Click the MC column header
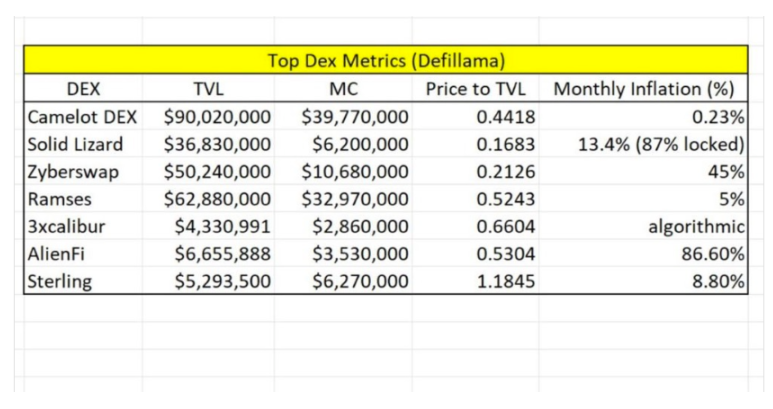This screenshot has width=773, height=409. [343, 89]
